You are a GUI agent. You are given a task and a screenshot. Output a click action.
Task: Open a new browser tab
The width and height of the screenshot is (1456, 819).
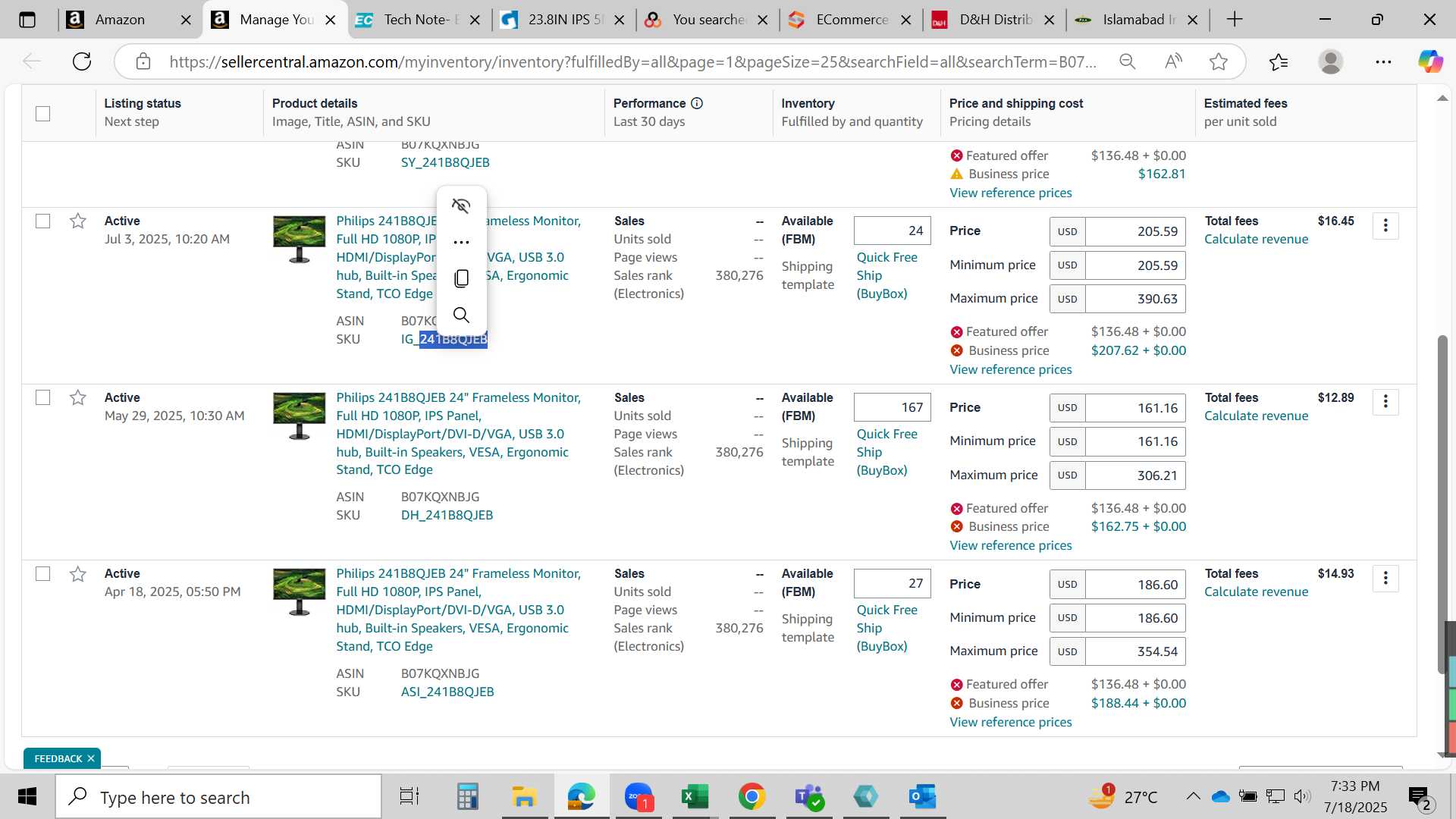pyautogui.click(x=1235, y=20)
